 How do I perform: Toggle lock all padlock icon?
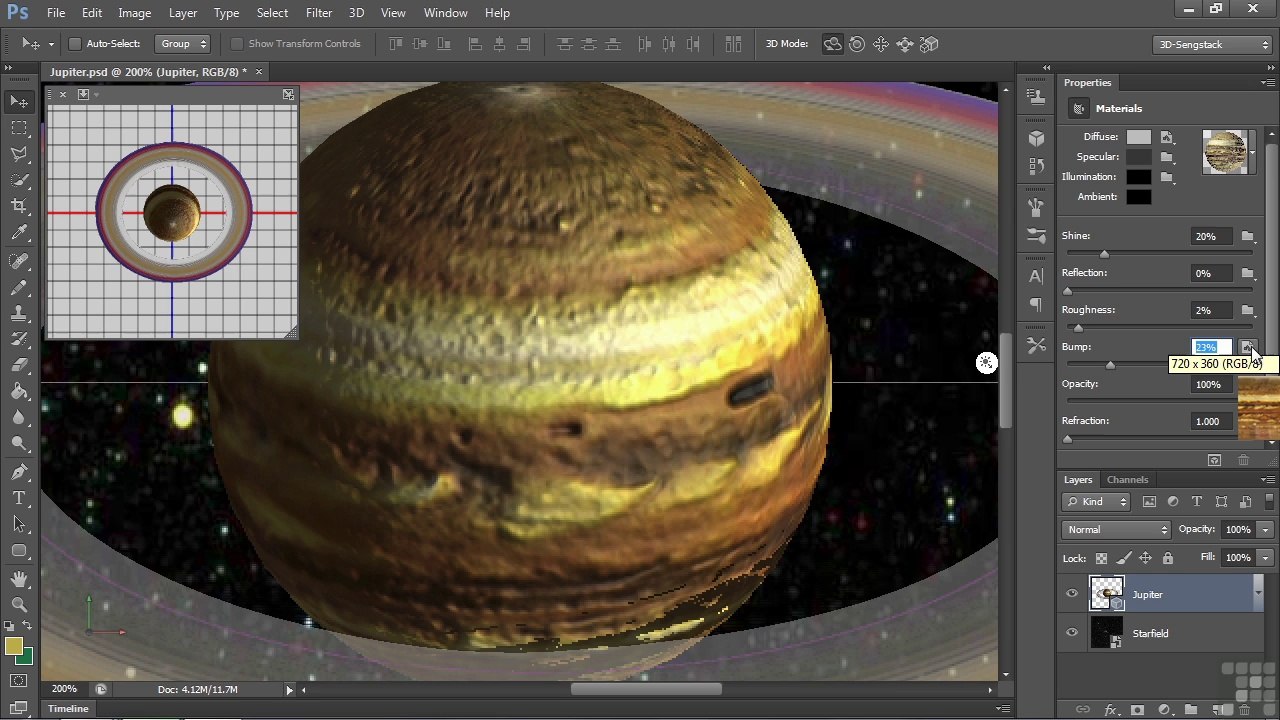click(1167, 558)
